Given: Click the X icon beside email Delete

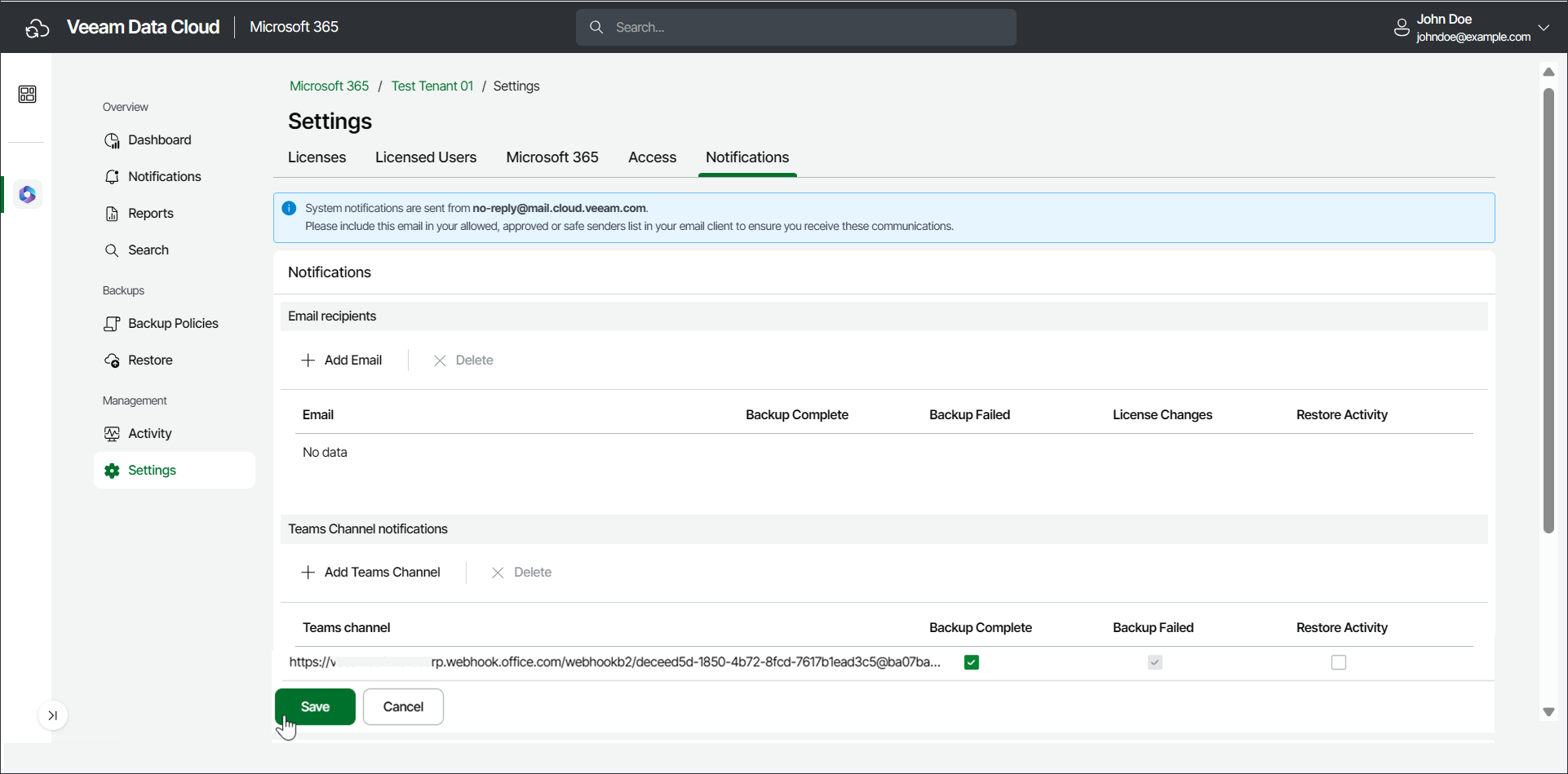Looking at the screenshot, I should coord(439,360).
